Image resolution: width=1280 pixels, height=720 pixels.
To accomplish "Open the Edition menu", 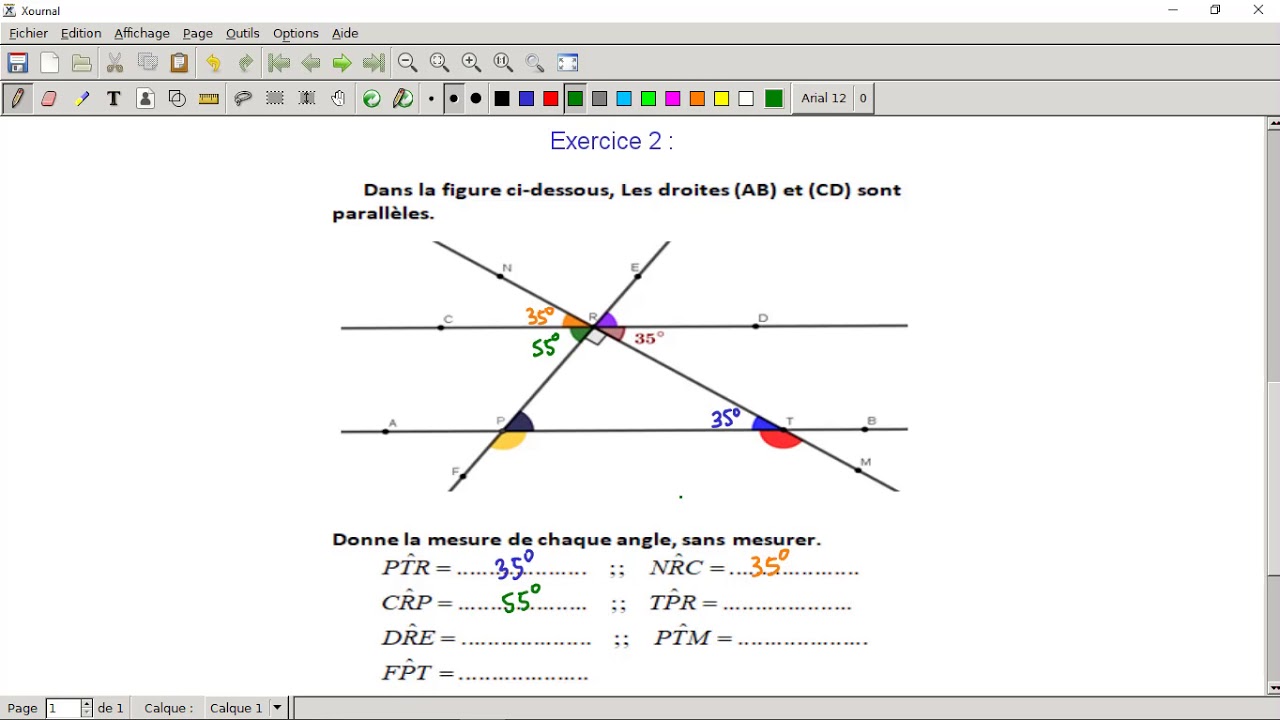I will point(81,33).
